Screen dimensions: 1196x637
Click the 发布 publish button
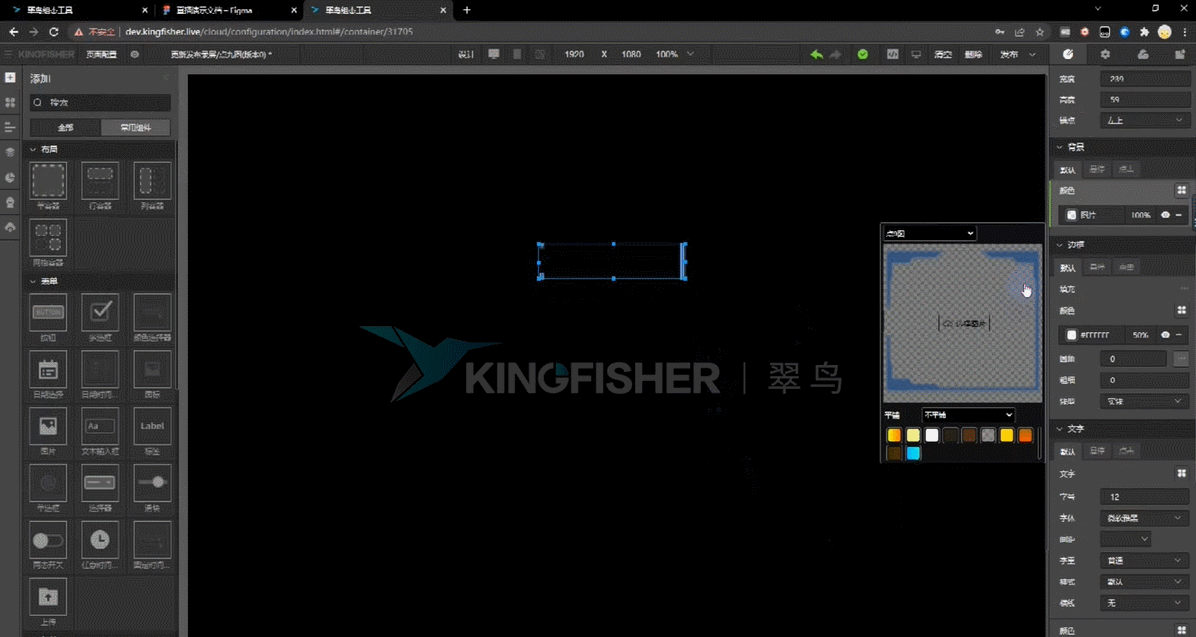(1008, 54)
